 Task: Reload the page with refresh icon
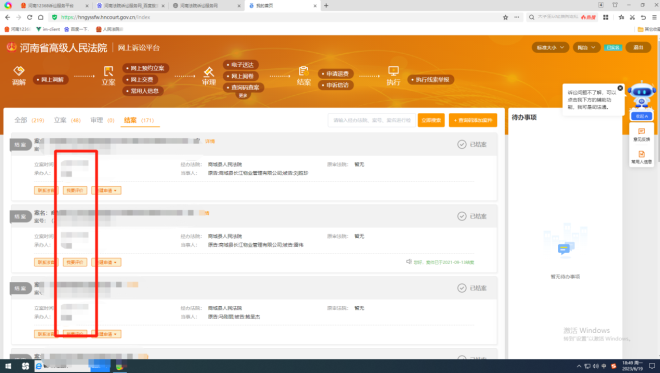29,17
